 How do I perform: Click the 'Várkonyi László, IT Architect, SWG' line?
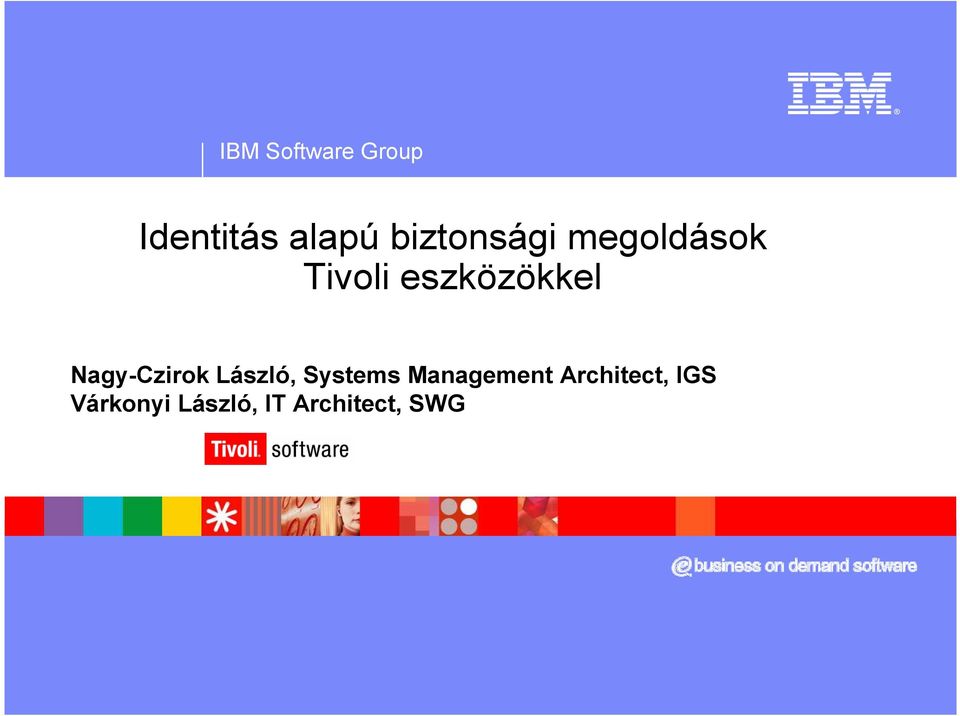268,404
